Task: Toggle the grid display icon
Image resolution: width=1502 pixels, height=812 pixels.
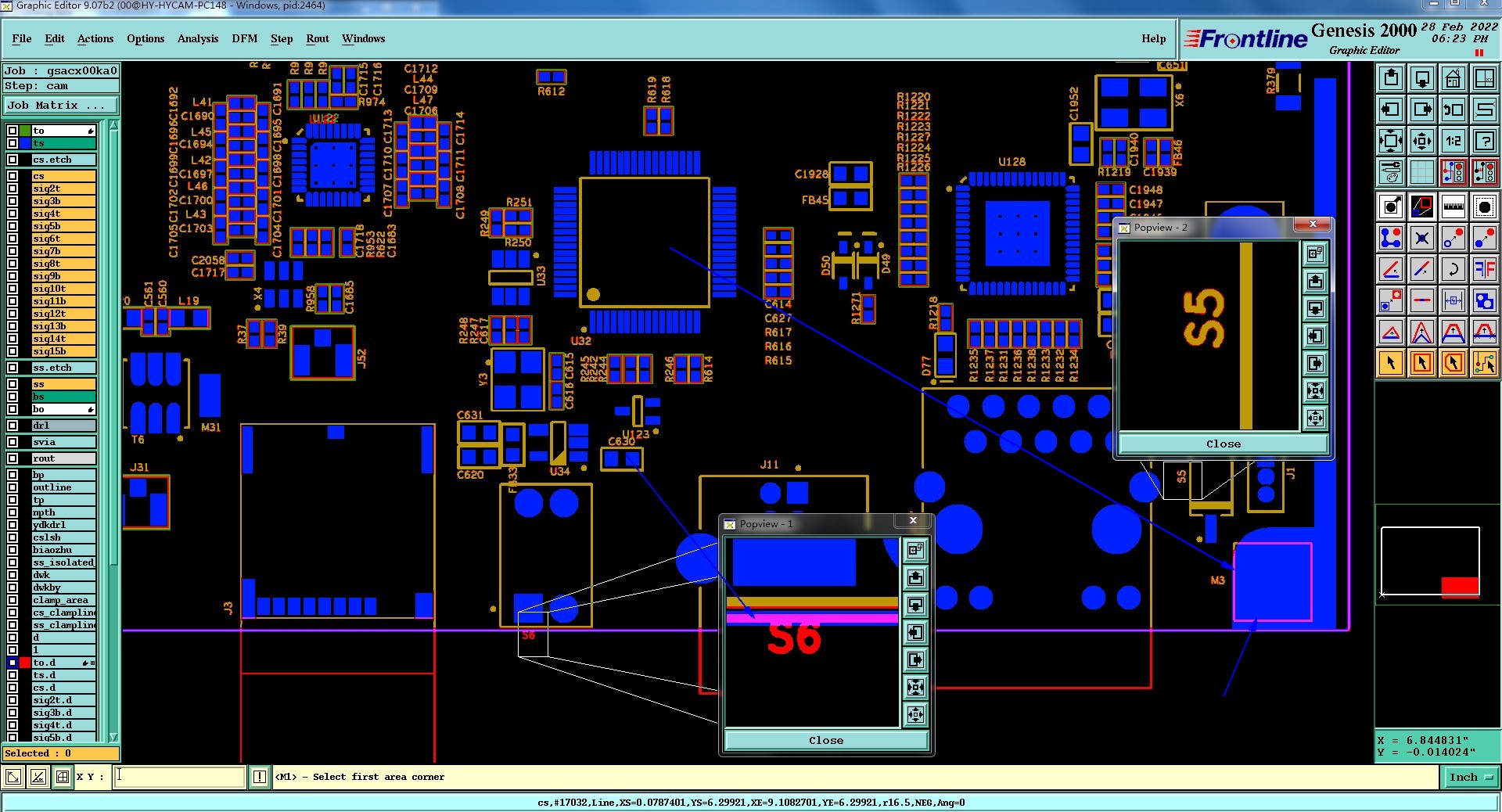Action: [x=1422, y=172]
